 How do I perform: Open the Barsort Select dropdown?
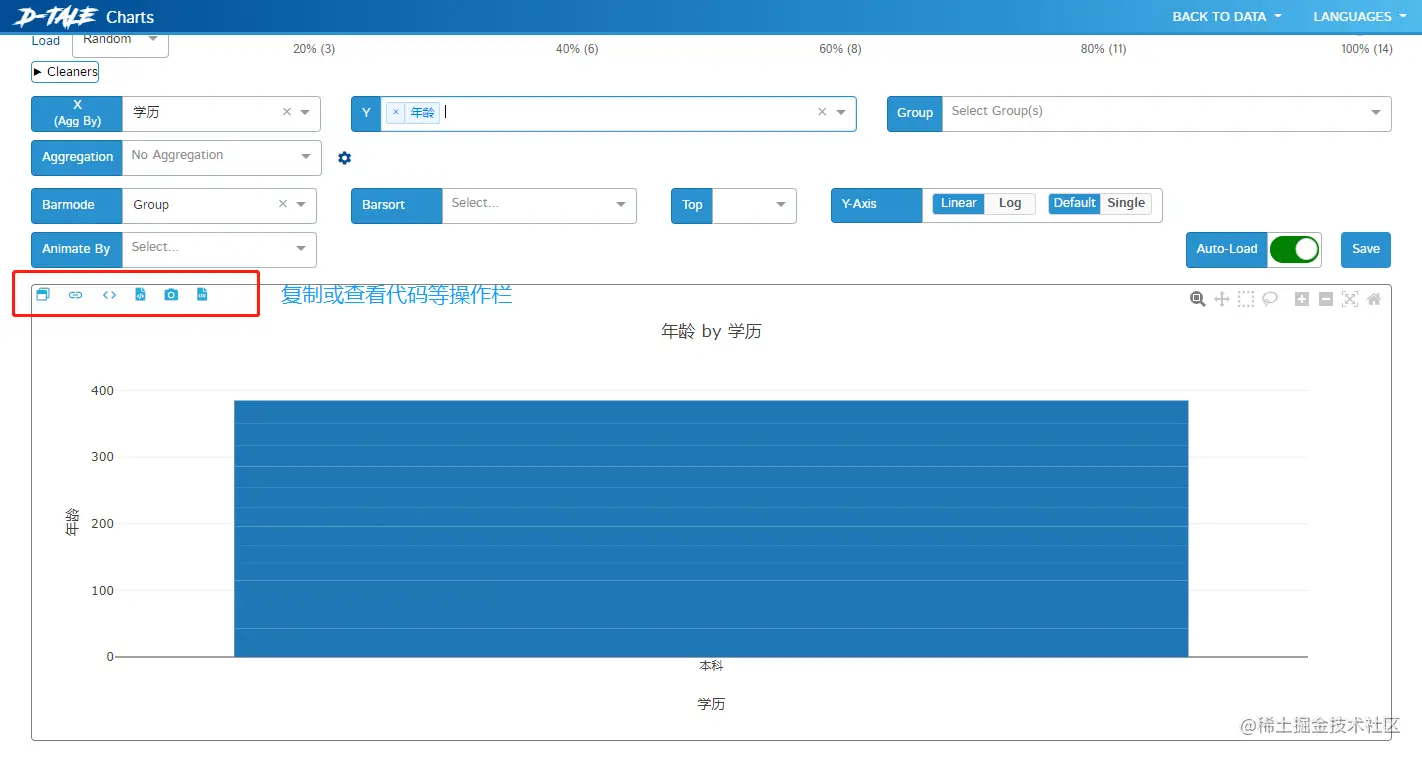[x=539, y=205]
